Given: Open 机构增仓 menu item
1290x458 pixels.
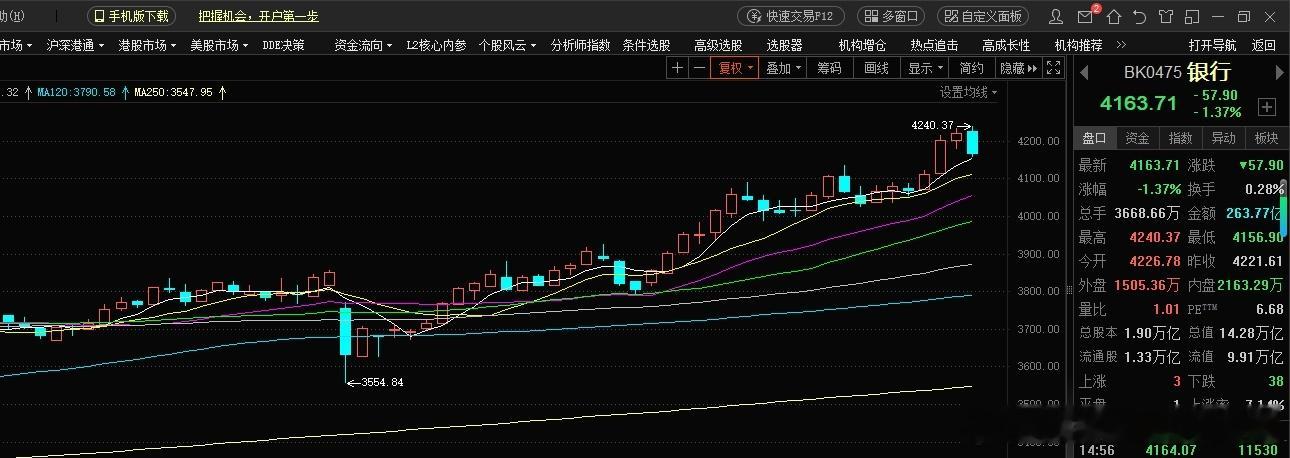Looking at the screenshot, I should click(x=862, y=45).
